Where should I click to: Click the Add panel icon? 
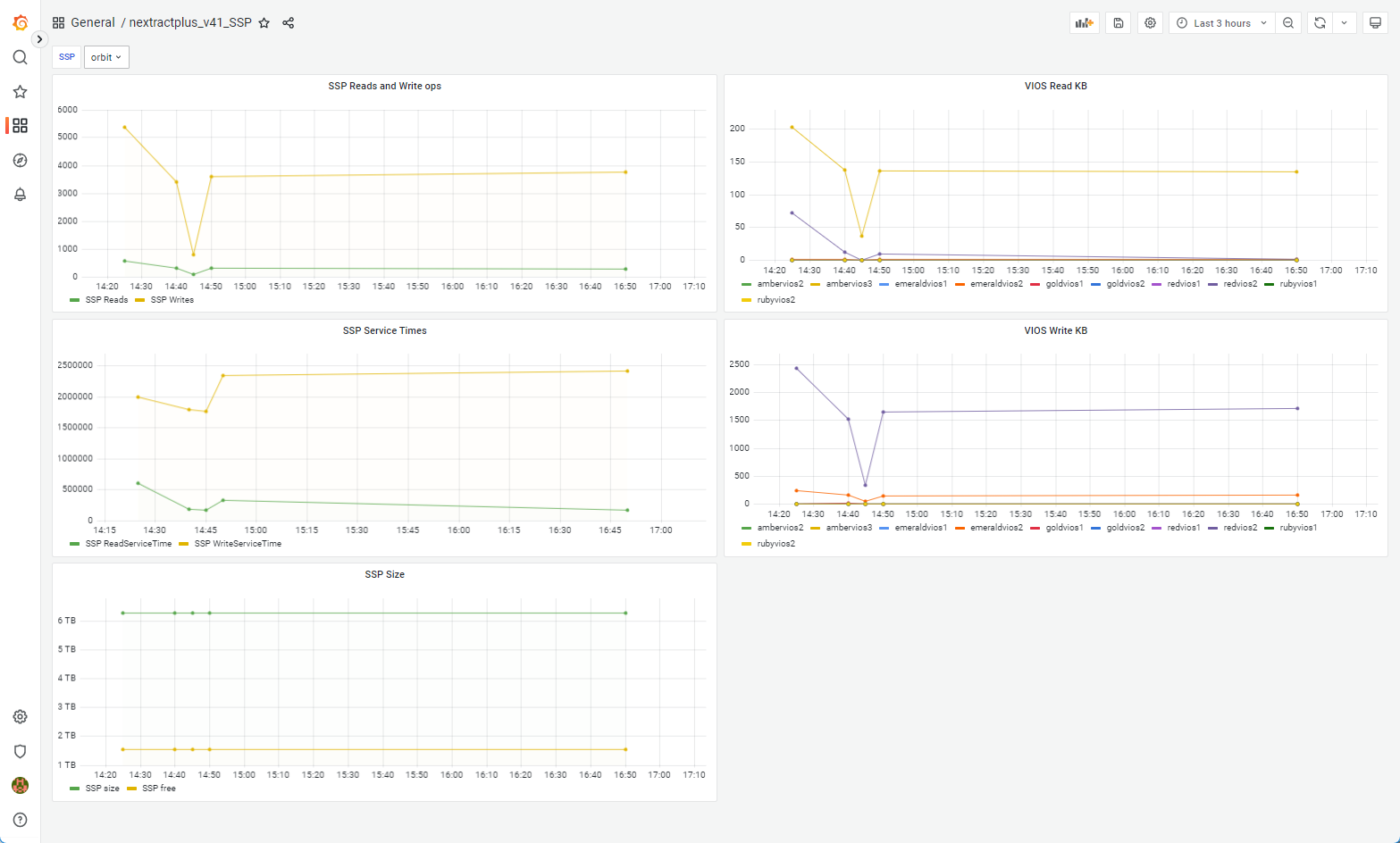point(1084,23)
